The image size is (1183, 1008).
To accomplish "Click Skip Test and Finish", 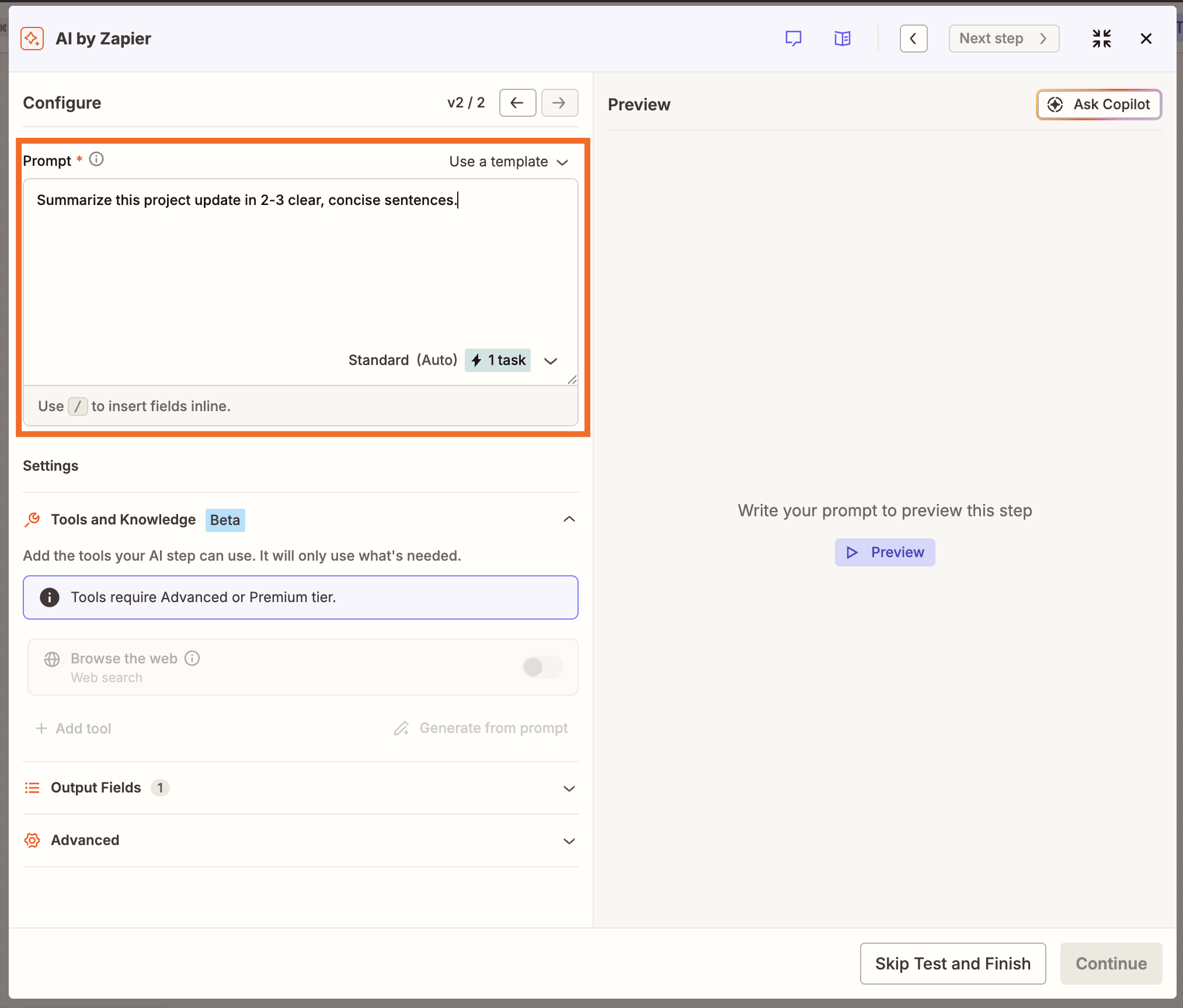I will tap(953, 964).
